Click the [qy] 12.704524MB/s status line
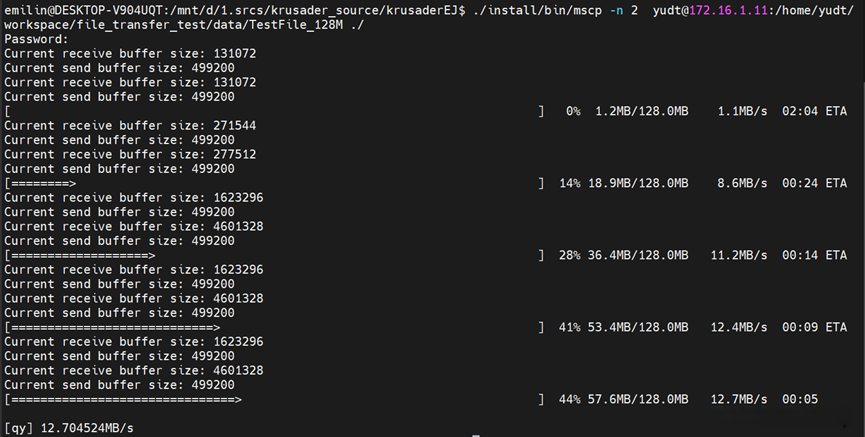 click(69, 428)
